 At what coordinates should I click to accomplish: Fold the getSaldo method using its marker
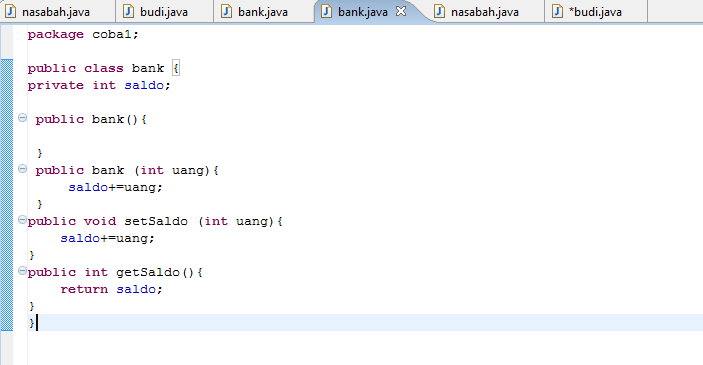[x=22, y=271]
